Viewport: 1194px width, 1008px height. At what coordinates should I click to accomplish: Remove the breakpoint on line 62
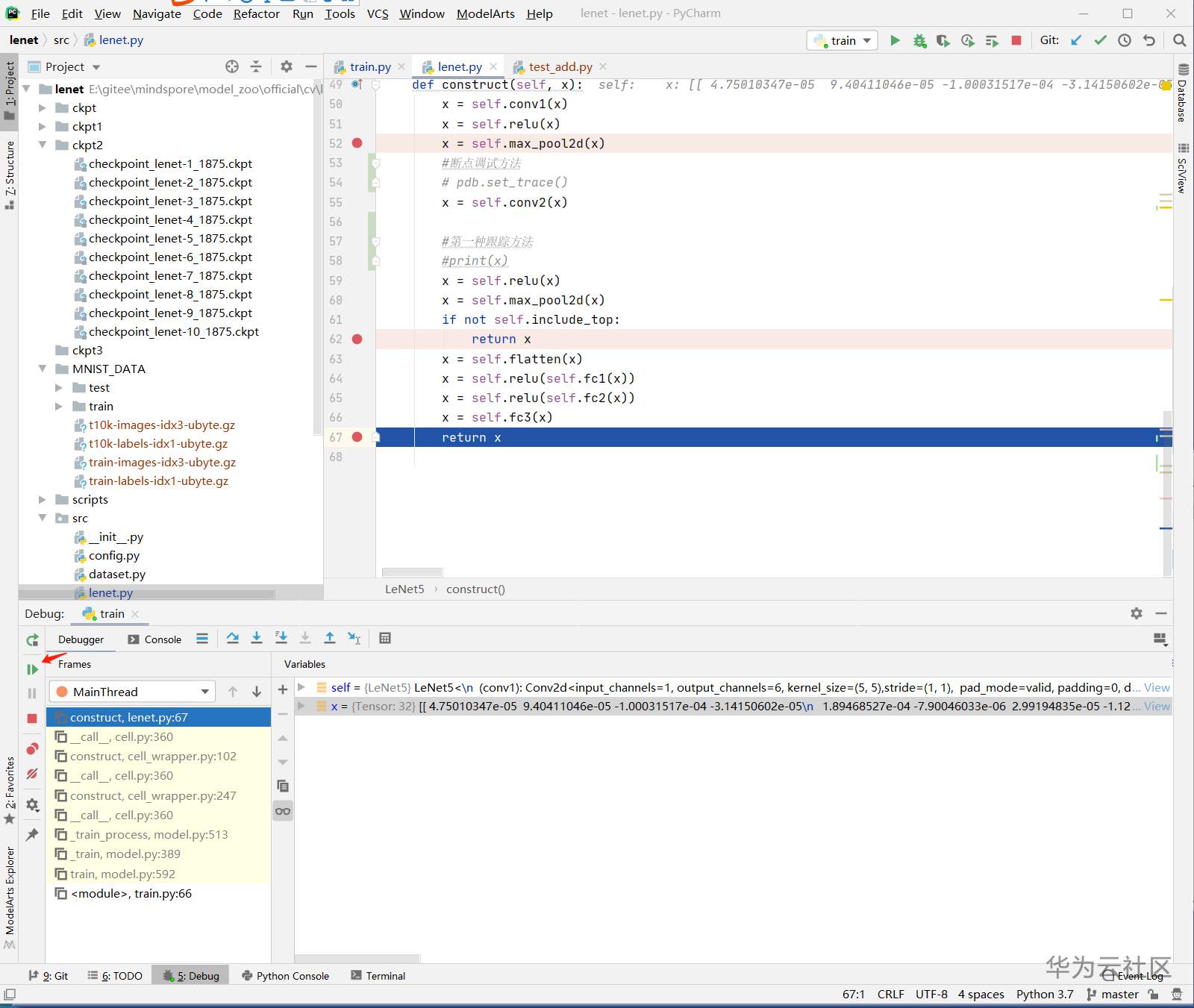357,339
